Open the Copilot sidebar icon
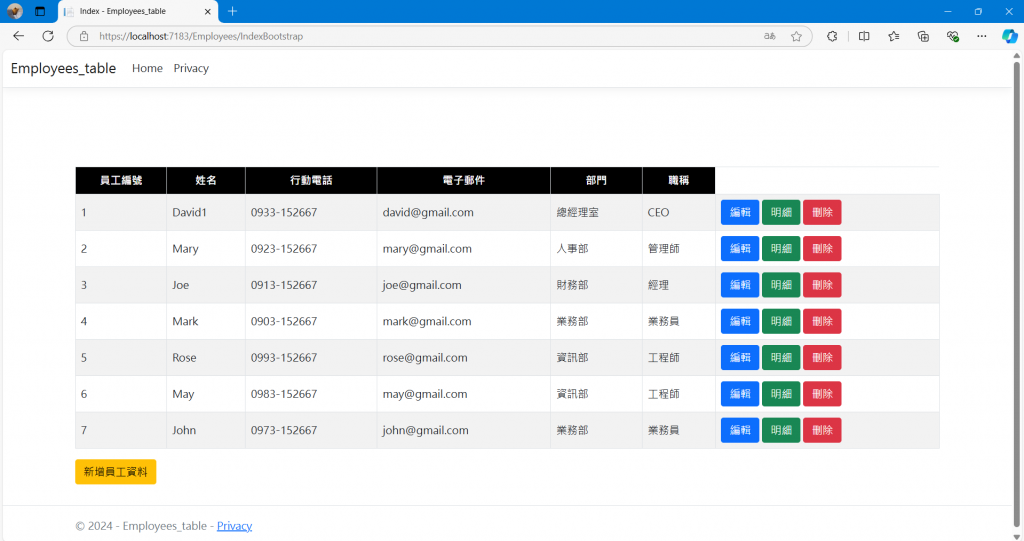Screen dimensions: 1024x541 tap(1010, 36)
